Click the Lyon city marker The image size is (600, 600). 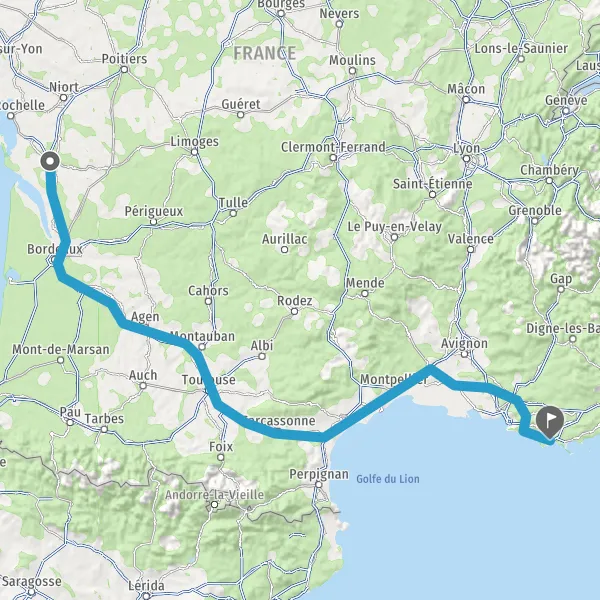click(466, 158)
